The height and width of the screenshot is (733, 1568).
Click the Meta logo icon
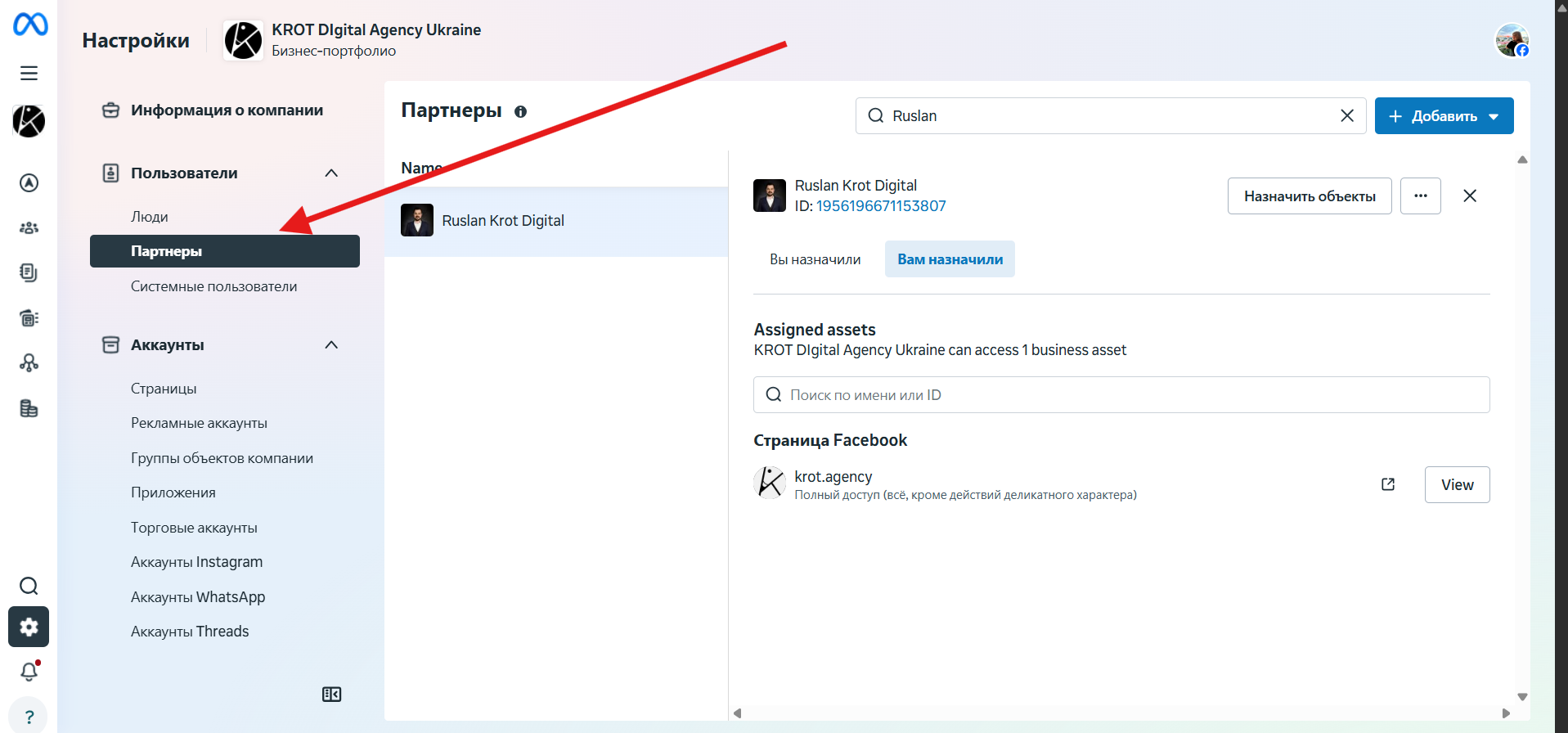30,25
